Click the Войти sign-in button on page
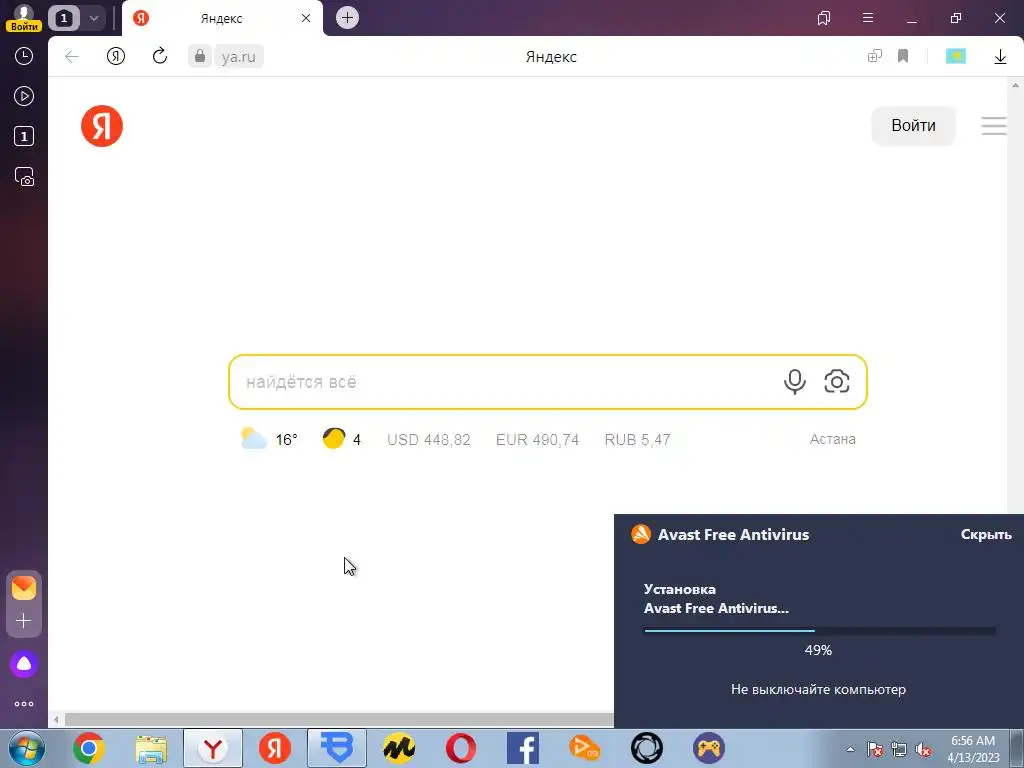Screen dimensions: 1024x768 click(x=913, y=125)
